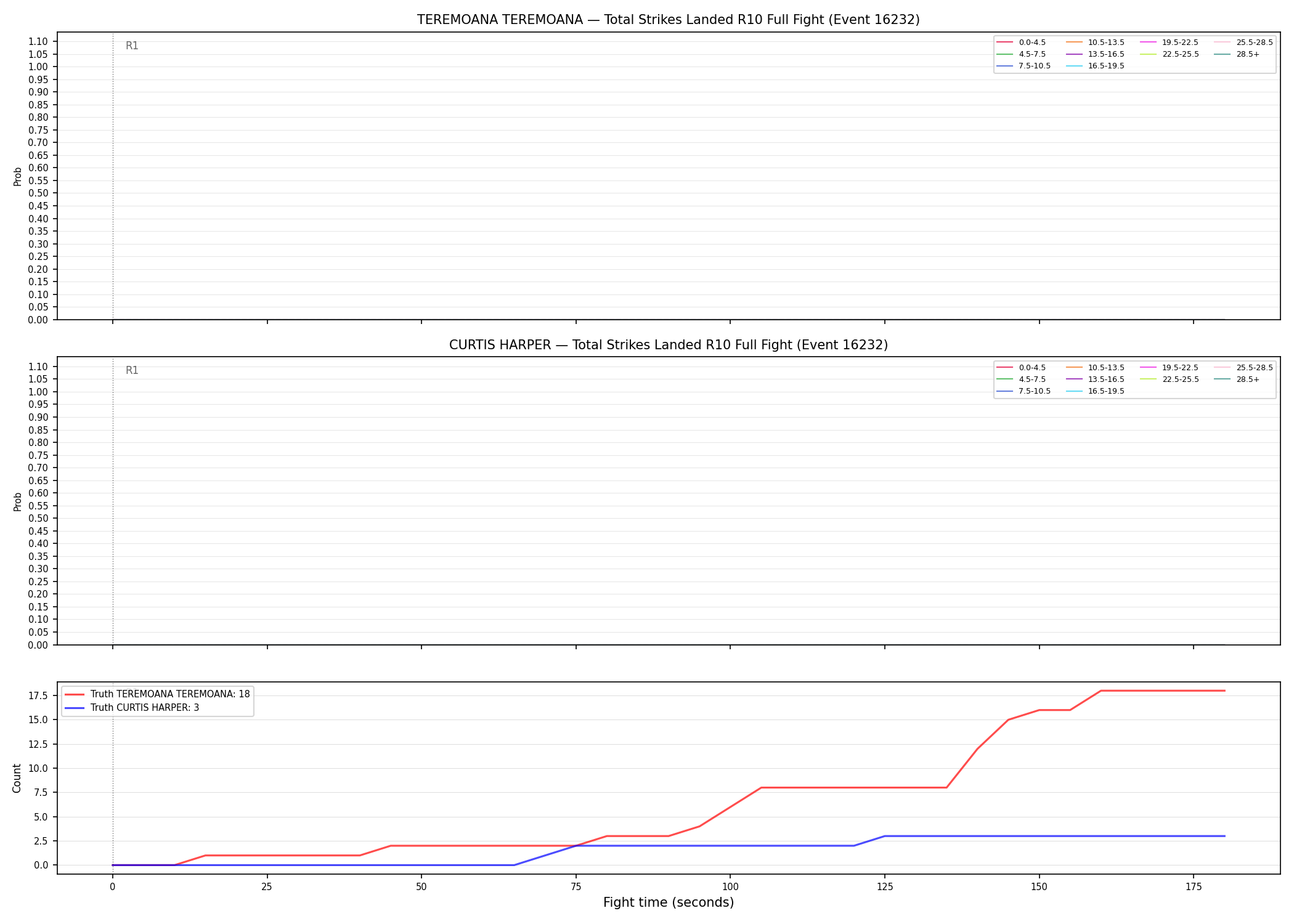Screen dimensions: 1294x924
Task: Click Count axis tick '7.5'
Action: [40, 793]
